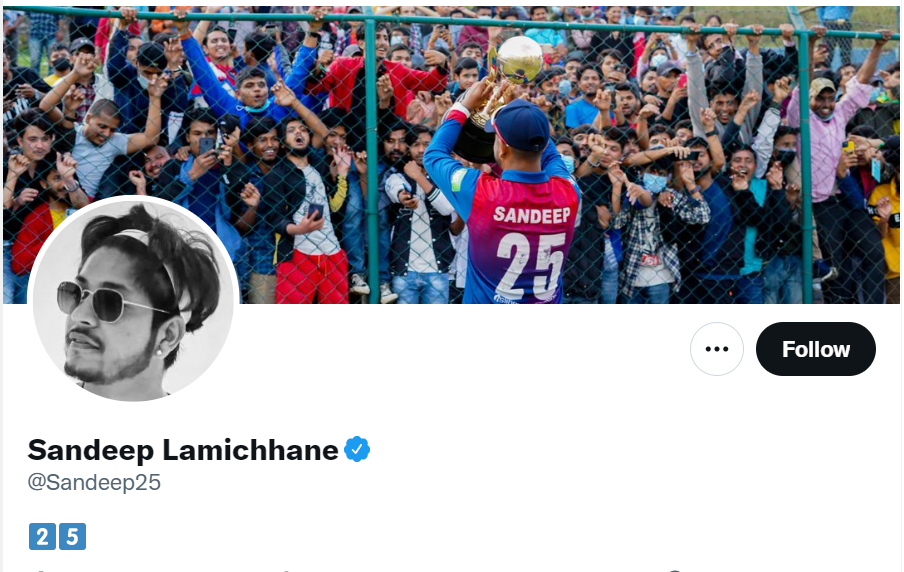Select the Sandeep Lamichhane display name
Screen dimensions: 904x572
coord(183,450)
